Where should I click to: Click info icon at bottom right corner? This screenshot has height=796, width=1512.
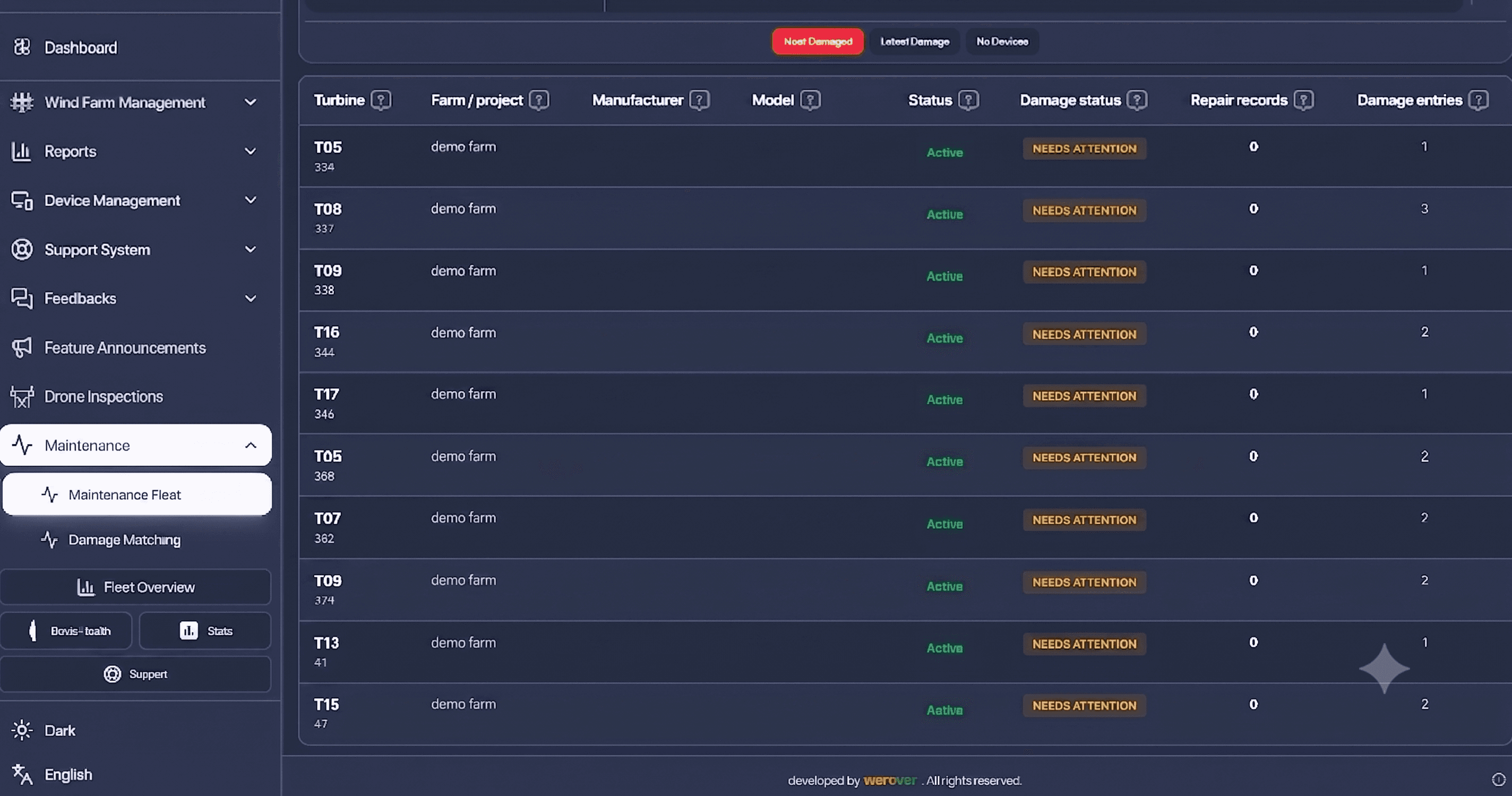click(1499, 780)
